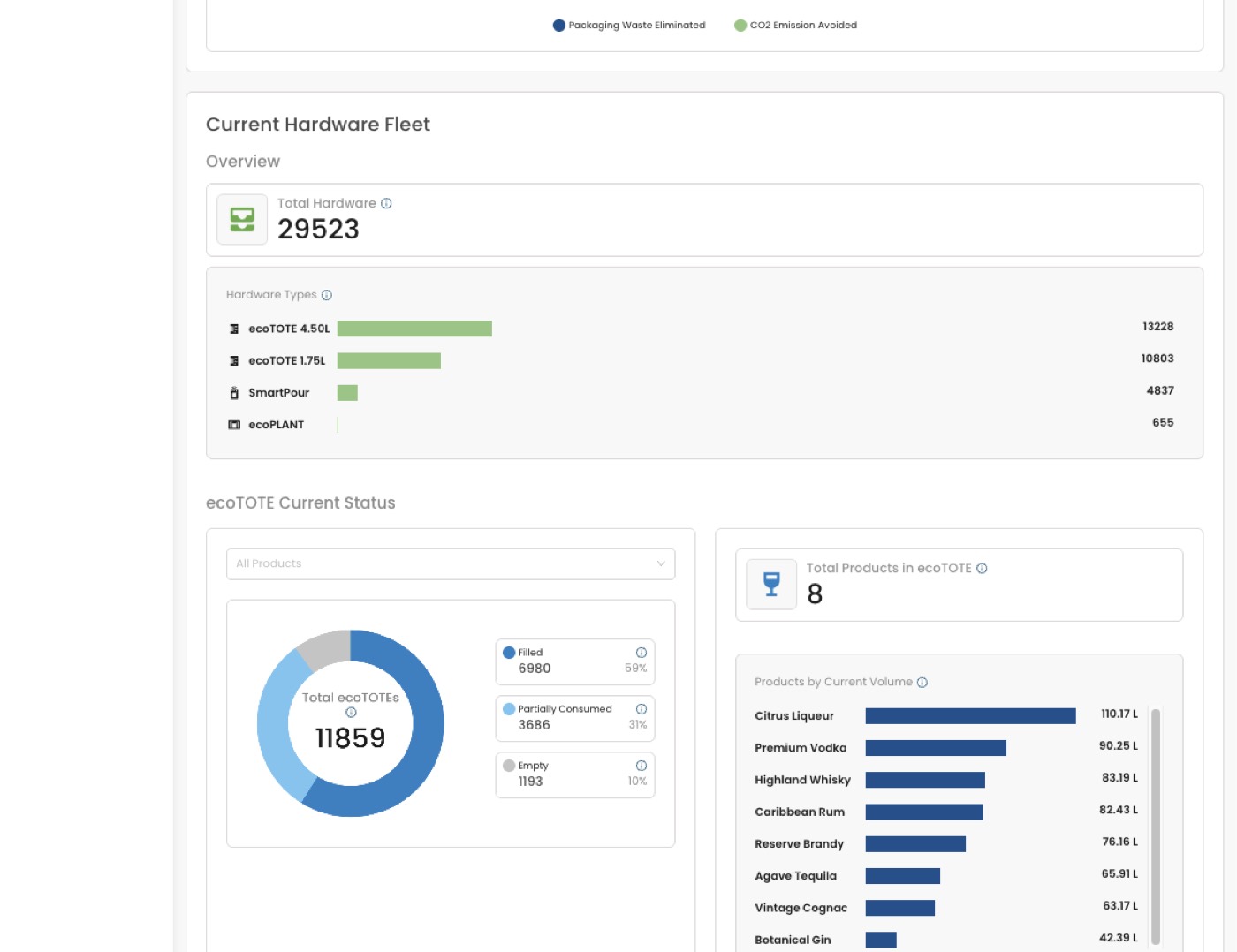This screenshot has width=1237, height=952.
Task: Click the Reserve Brandy value 76.16 L
Action: (1119, 842)
